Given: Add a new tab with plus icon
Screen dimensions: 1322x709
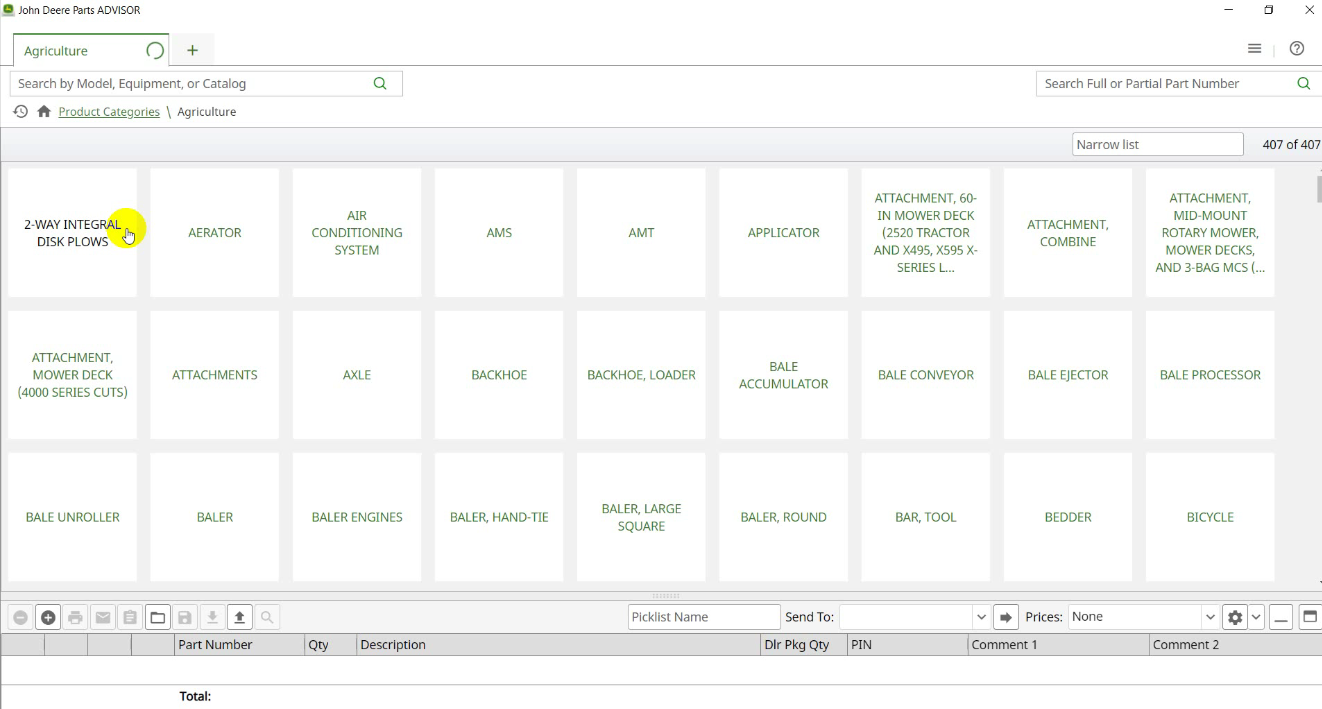Looking at the screenshot, I should [193, 50].
